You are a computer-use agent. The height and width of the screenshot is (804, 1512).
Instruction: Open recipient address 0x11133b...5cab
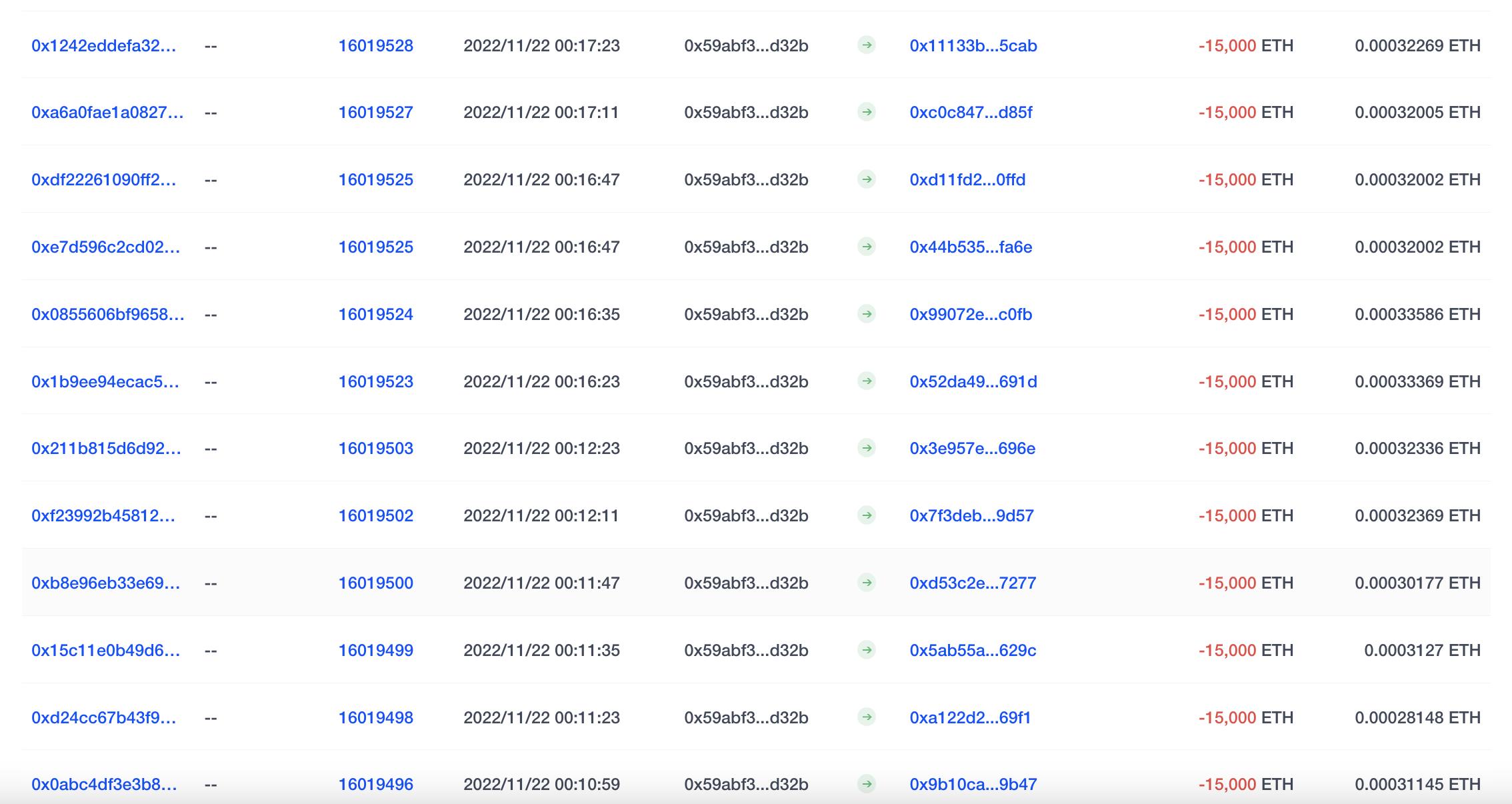tap(973, 45)
